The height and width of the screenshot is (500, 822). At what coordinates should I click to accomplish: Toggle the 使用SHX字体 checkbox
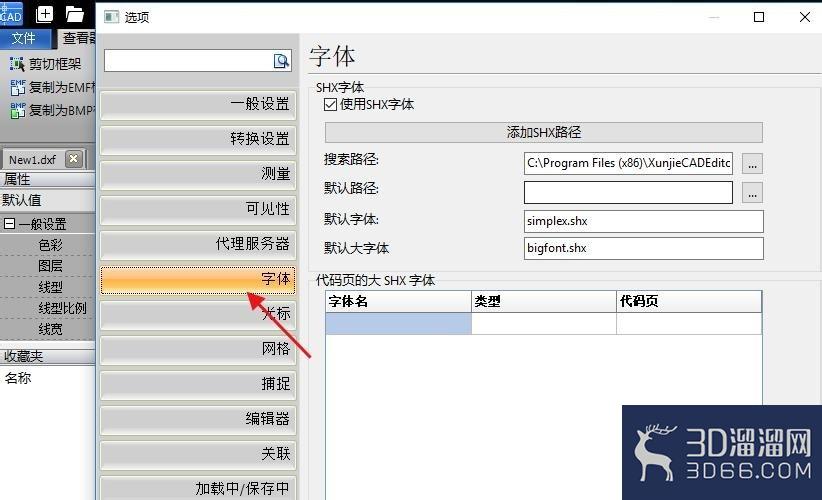pyautogui.click(x=330, y=104)
